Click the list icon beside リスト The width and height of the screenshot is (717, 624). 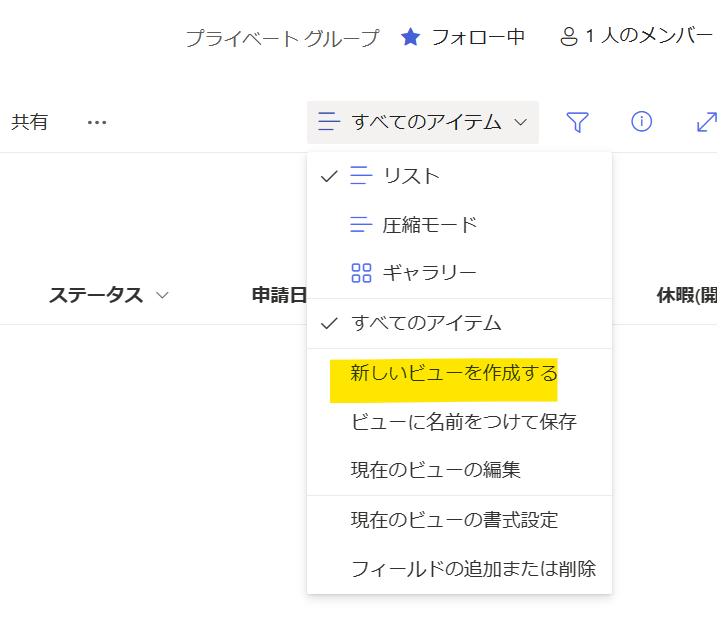click(x=361, y=176)
